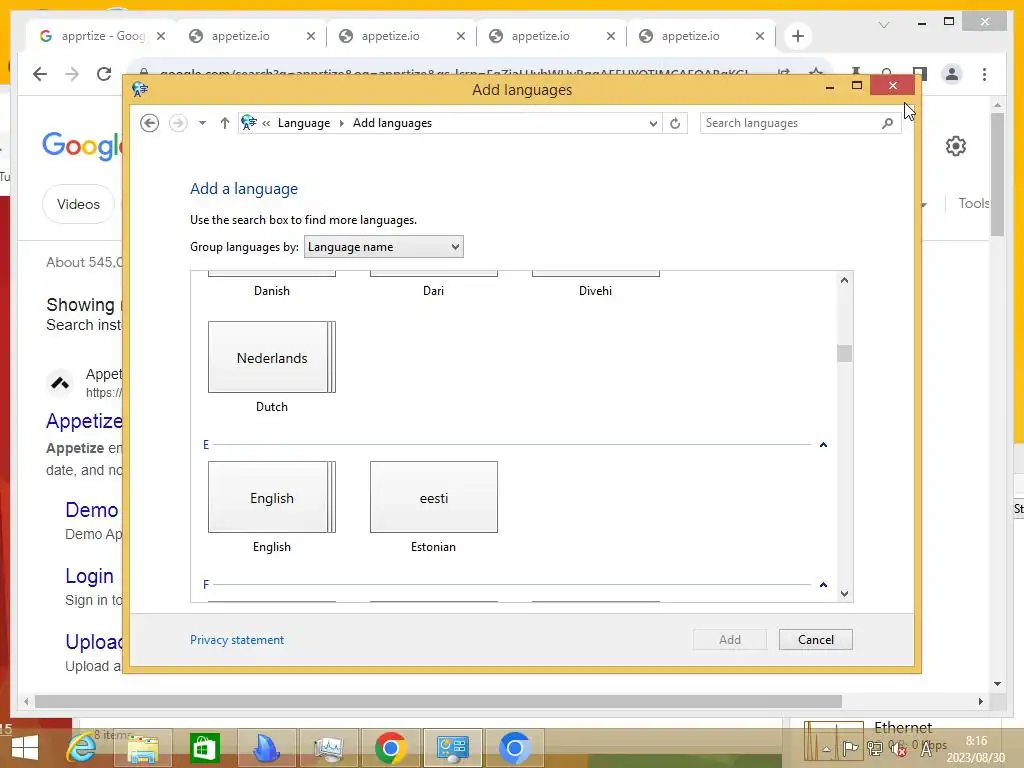The width and height of the screenshot is (1024, 768).
Task: Click the Add languages breadcrumb
Action: tap(392, 123)
